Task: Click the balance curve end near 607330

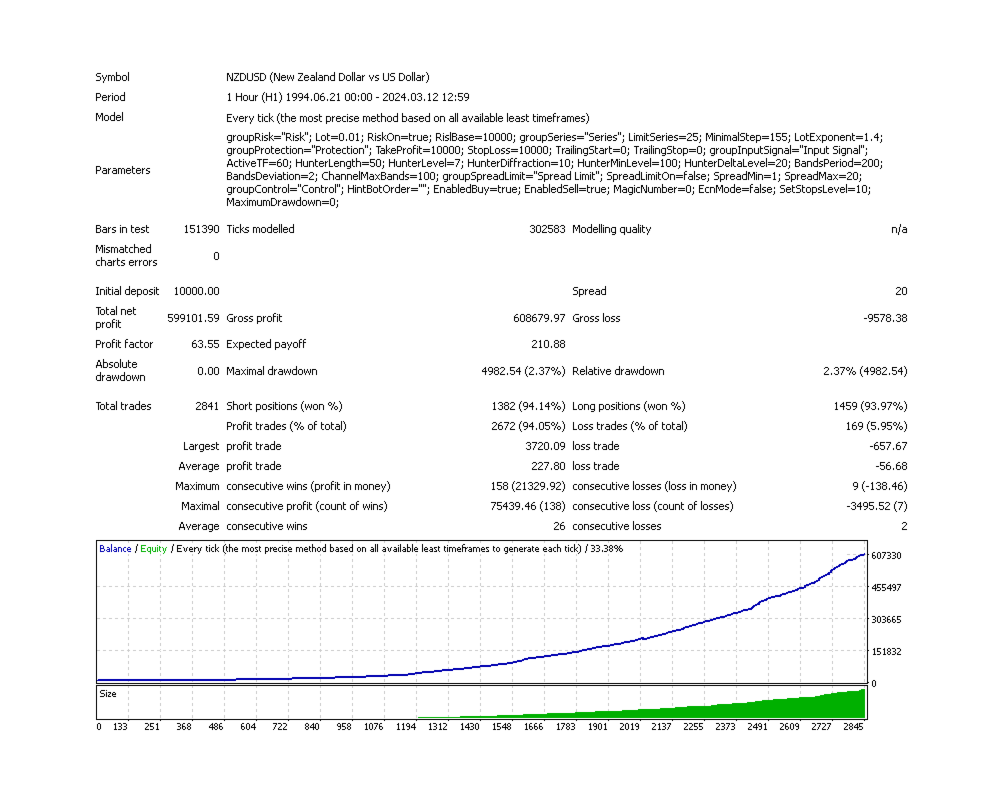Action: click(x=864, y=555)
